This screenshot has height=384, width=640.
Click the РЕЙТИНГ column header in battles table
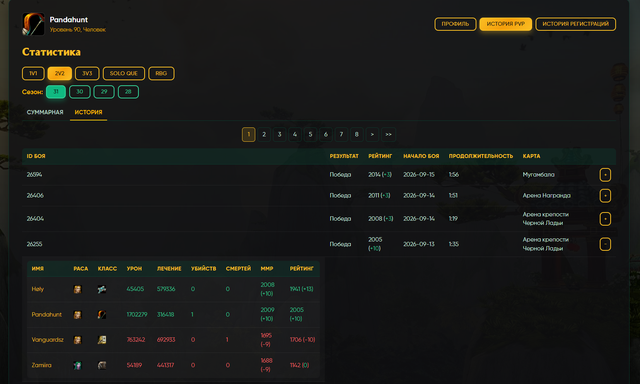[x=380, y=156]
